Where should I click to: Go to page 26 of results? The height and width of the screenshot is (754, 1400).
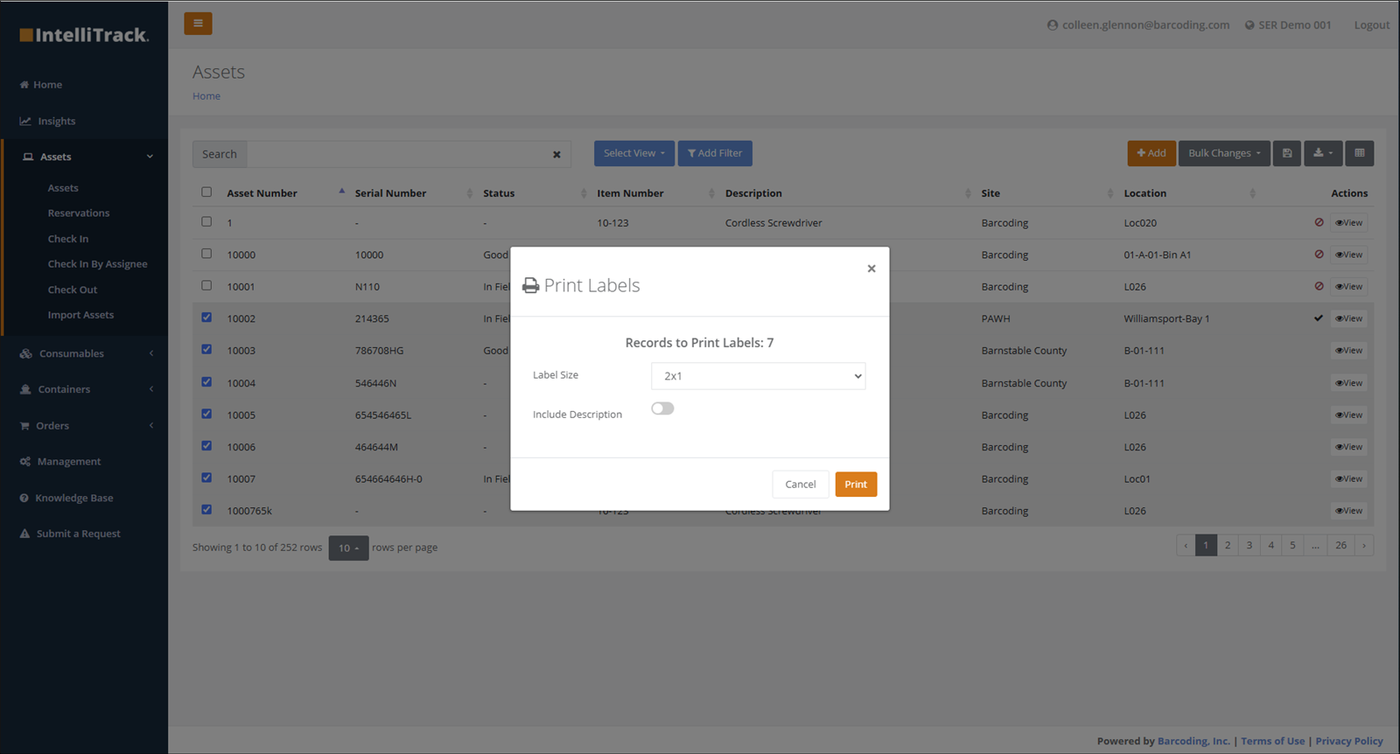click(1341, 545)
